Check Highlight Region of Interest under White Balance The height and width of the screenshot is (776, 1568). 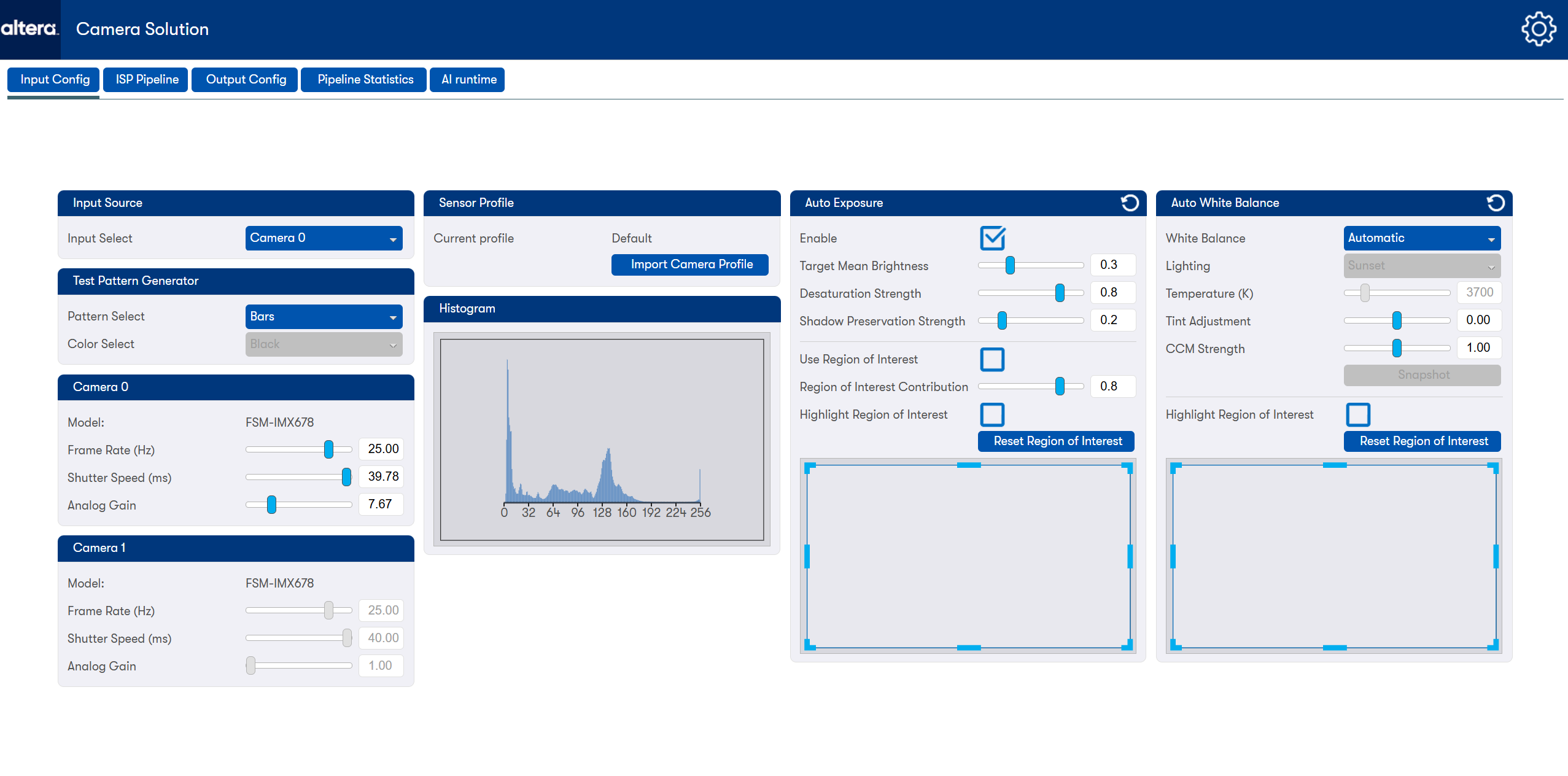pos(1358,414)
